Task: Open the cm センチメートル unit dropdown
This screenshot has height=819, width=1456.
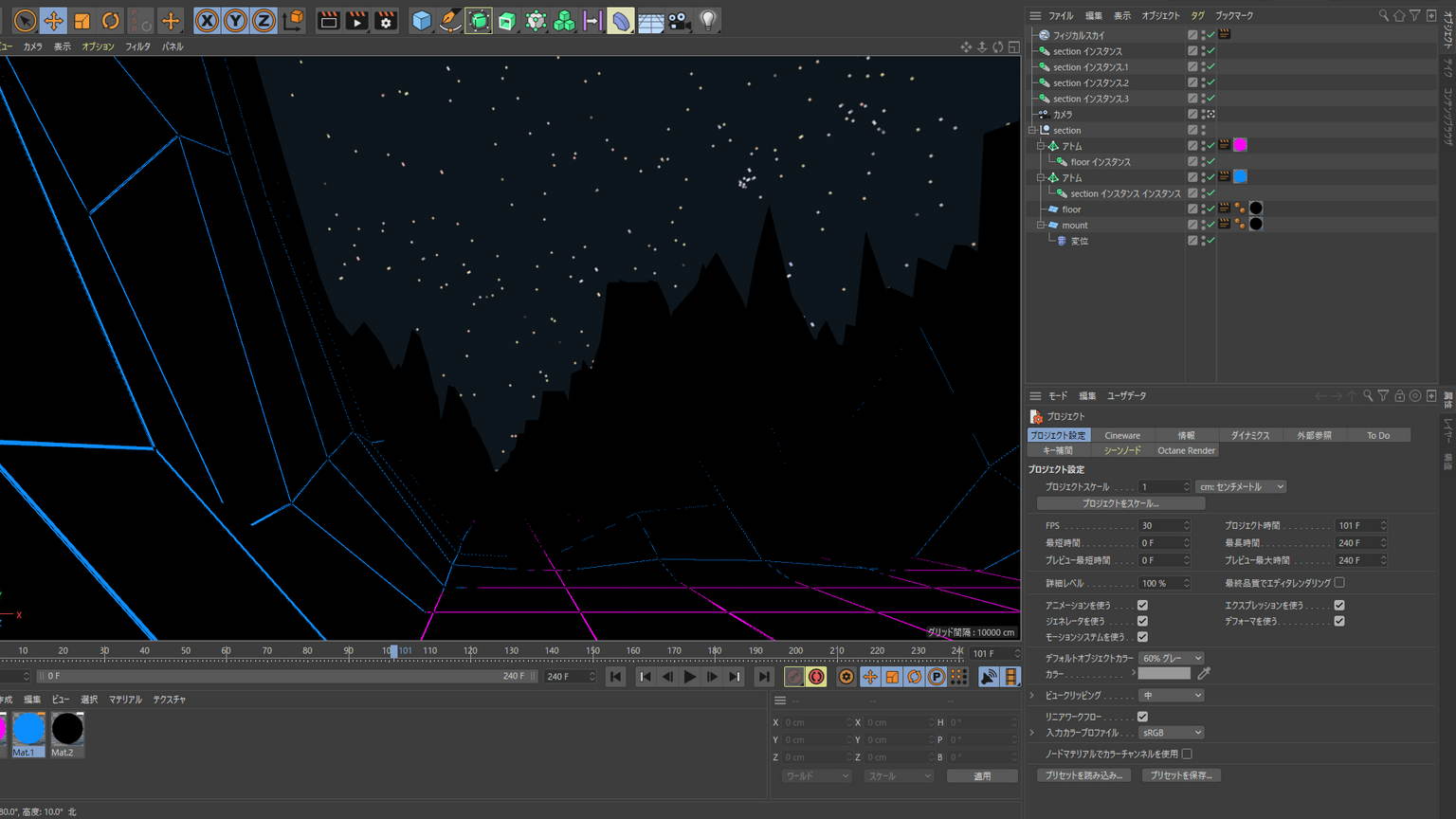Action: [1241, 487]
